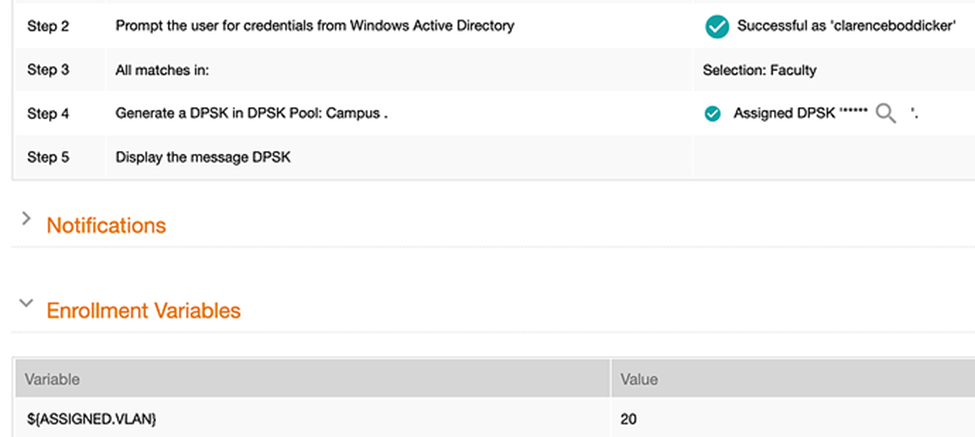Select the Step 5 row label
This screenshot has height=437, width=975.
(x=48, y=157)
